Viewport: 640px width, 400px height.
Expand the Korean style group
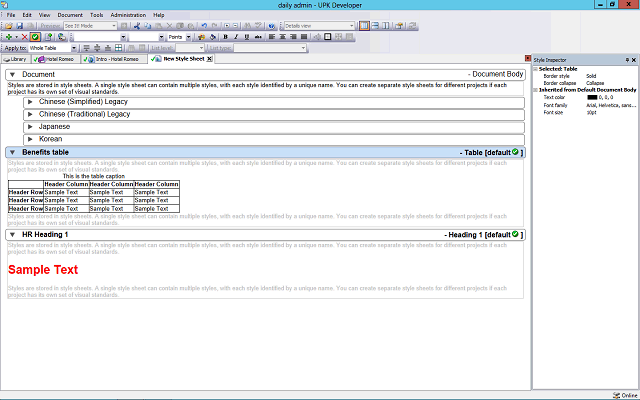click(30, 139)
